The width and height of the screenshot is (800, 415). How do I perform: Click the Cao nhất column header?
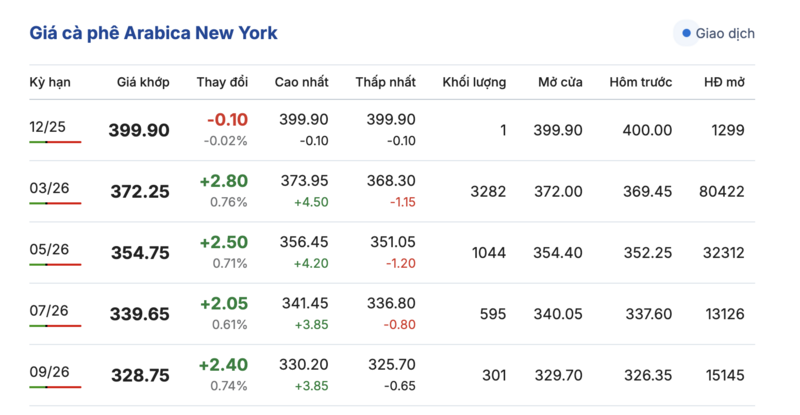click(301, 82)
